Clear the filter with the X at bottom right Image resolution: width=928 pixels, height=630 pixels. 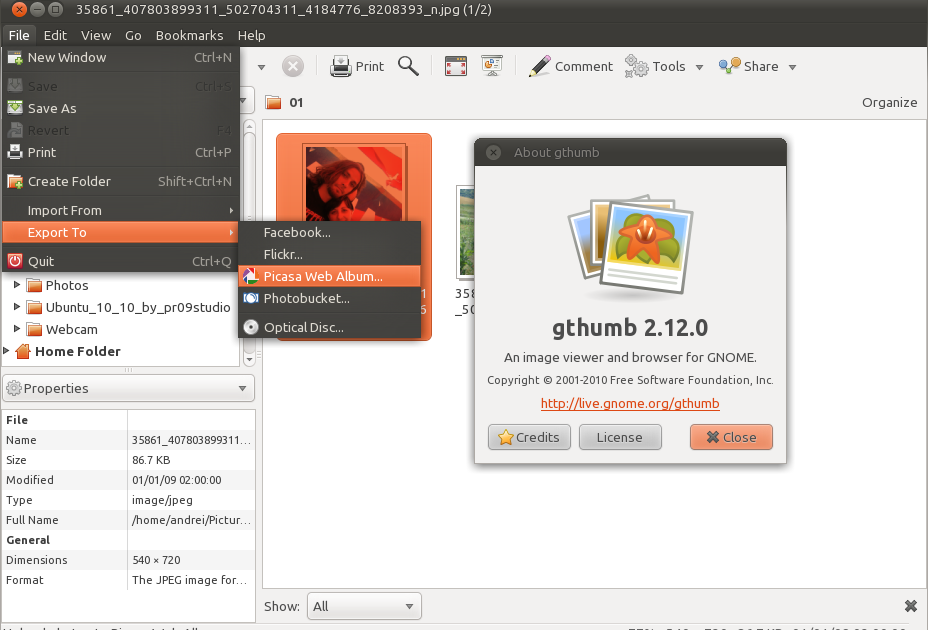[x=910, y=606]
